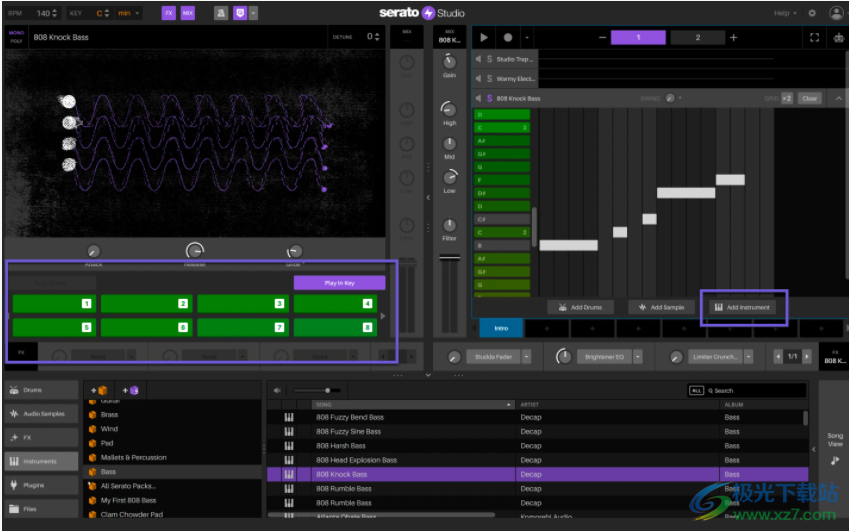Screen dimensions: 849x531
Task: Start playback with the Play button
Action: pos(484,37)
